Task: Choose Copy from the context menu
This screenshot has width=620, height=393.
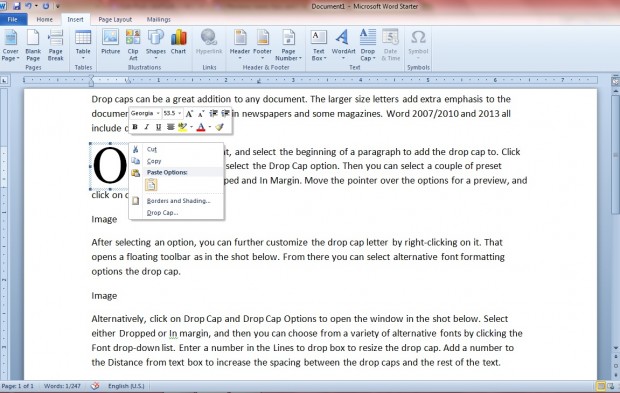Action: click(176, 161)
